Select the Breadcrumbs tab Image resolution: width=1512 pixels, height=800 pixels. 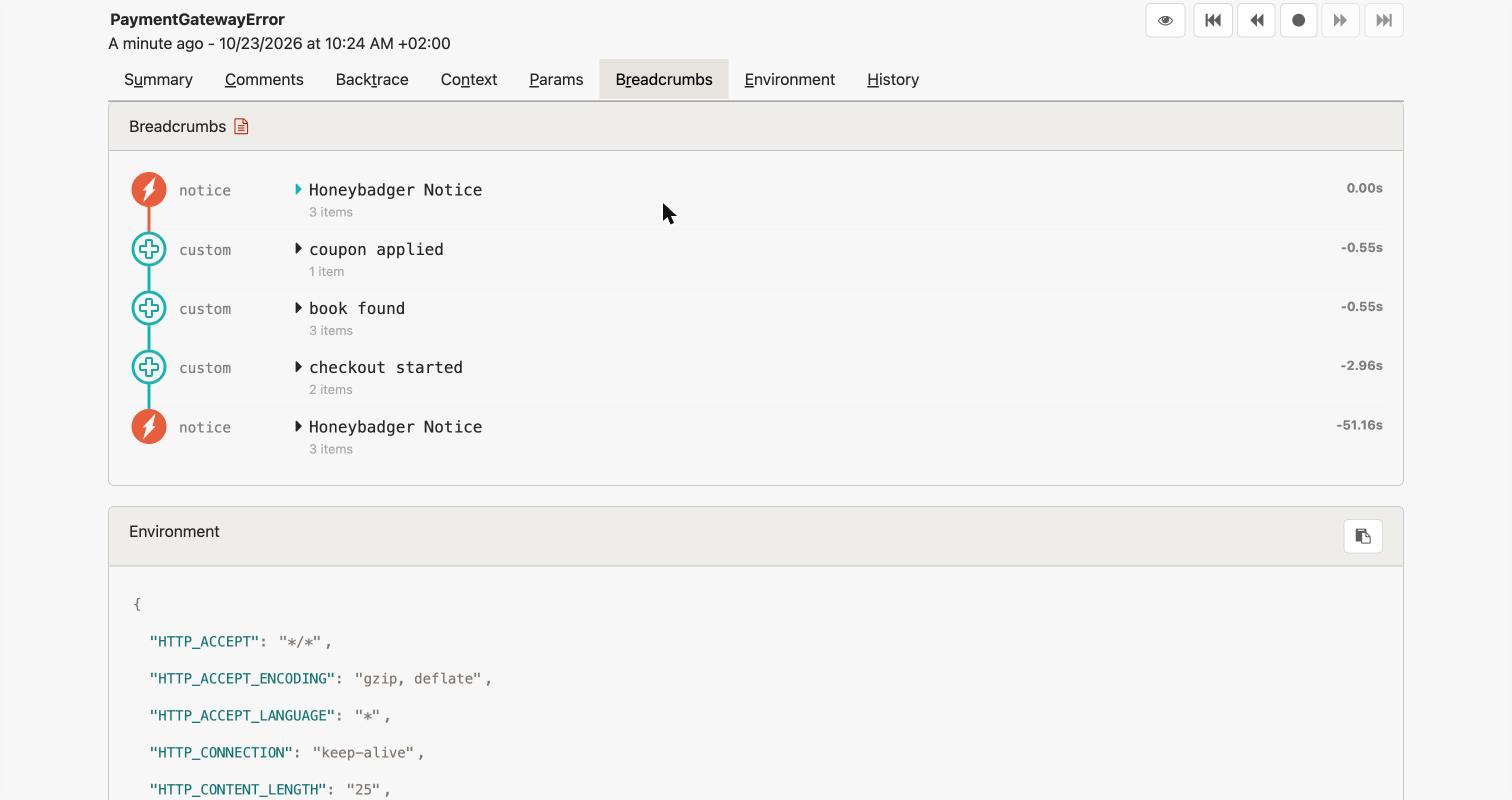[664, 79]
